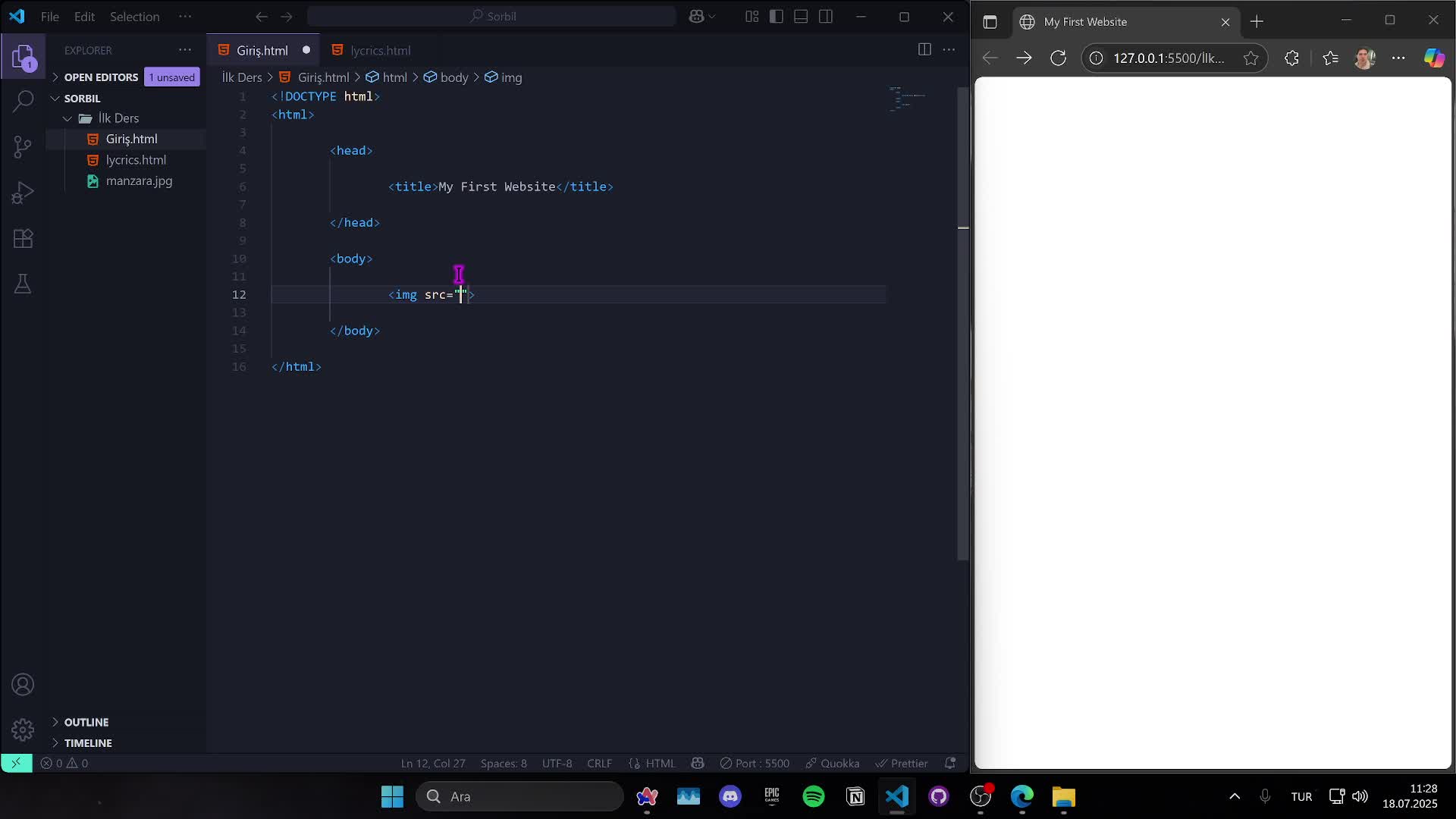Screen dimensions: 1456x819
Task: Open Spotify from Windows taskbar
Action: 813,796
